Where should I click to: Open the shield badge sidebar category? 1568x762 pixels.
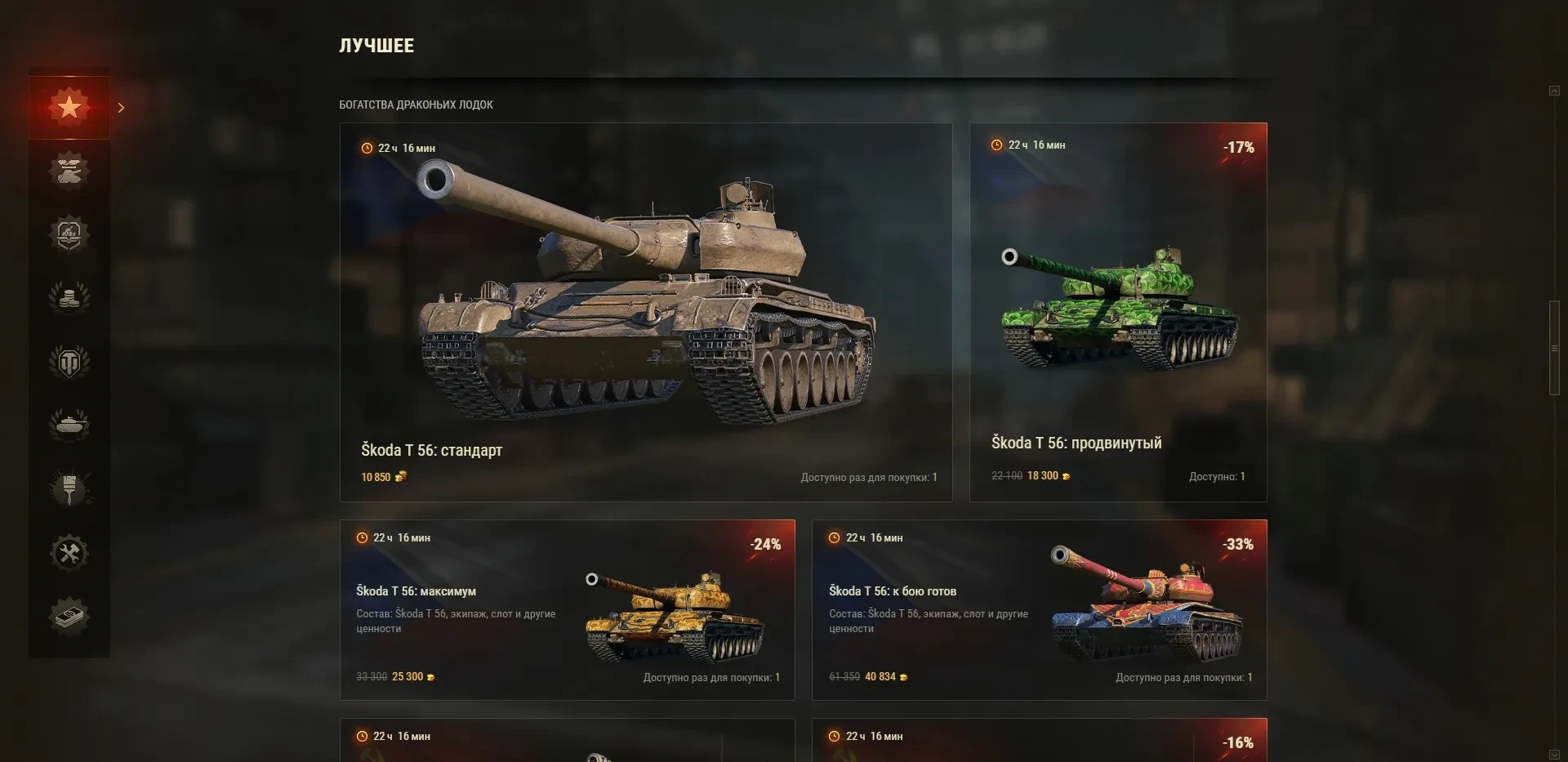(x=69, y=234)
